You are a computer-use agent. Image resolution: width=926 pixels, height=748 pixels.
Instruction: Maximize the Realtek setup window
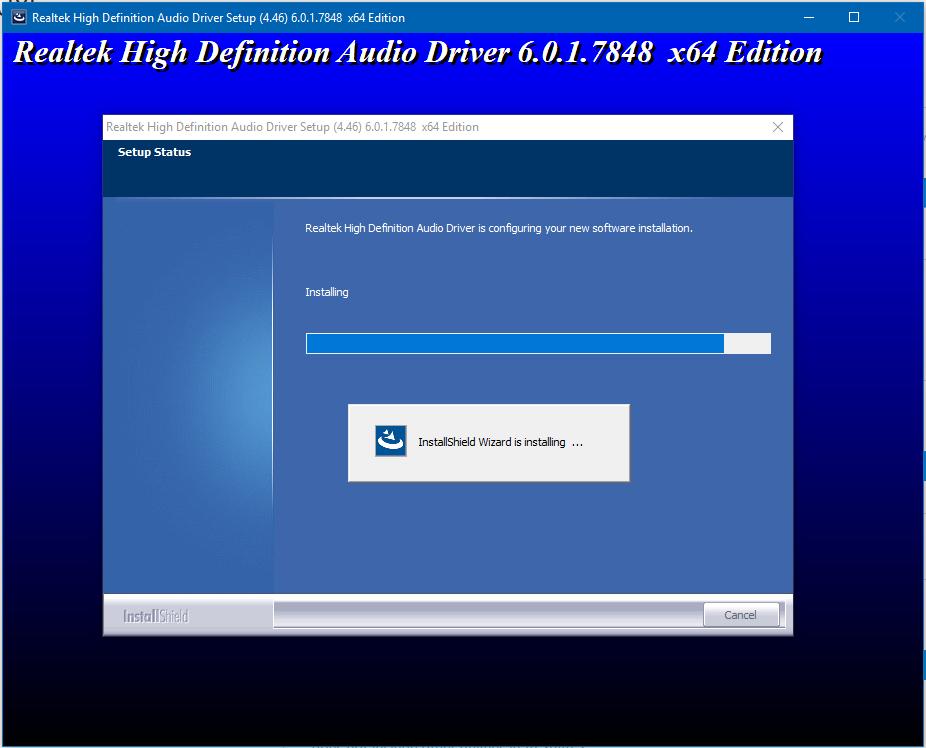[854, 17]
